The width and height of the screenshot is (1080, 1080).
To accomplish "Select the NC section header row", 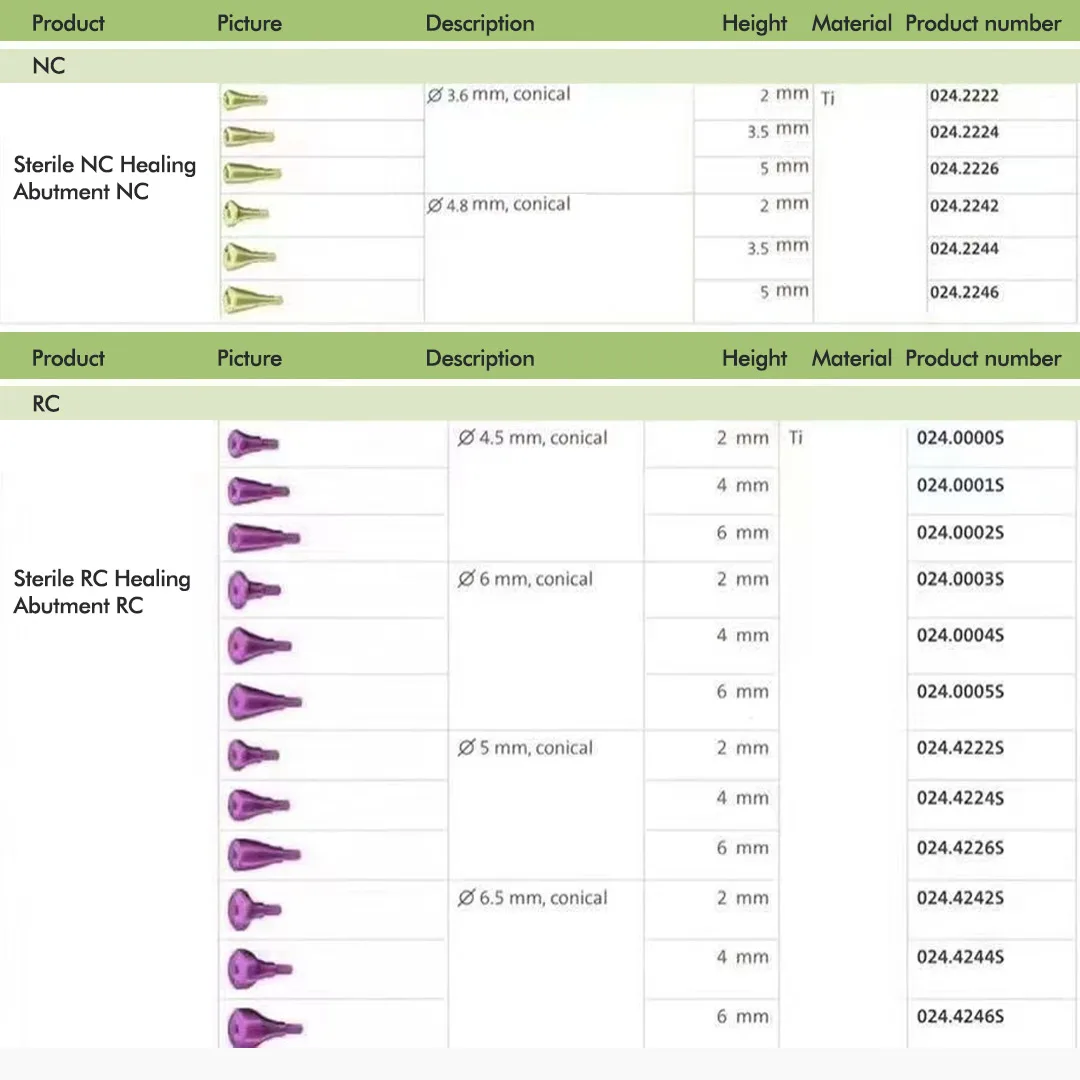I will [x=540, y=66].
